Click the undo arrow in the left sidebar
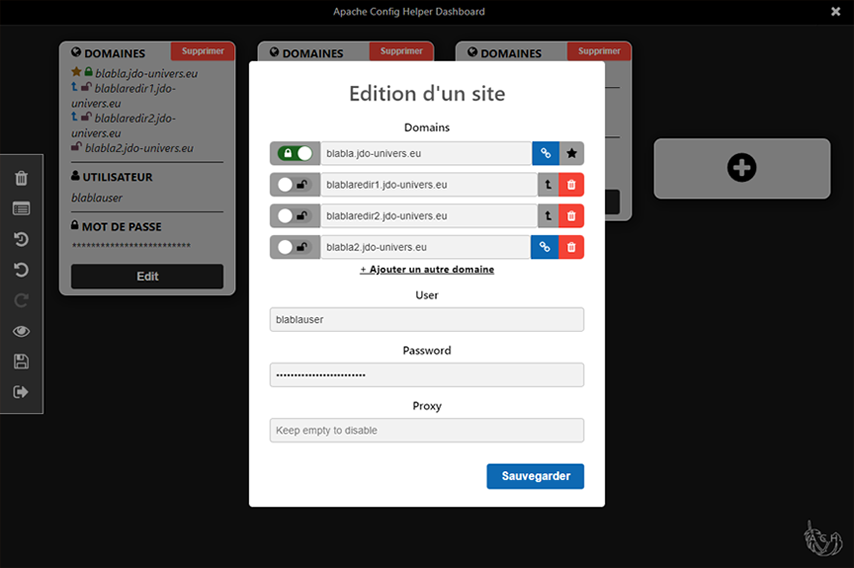 [x=21, y=270]
